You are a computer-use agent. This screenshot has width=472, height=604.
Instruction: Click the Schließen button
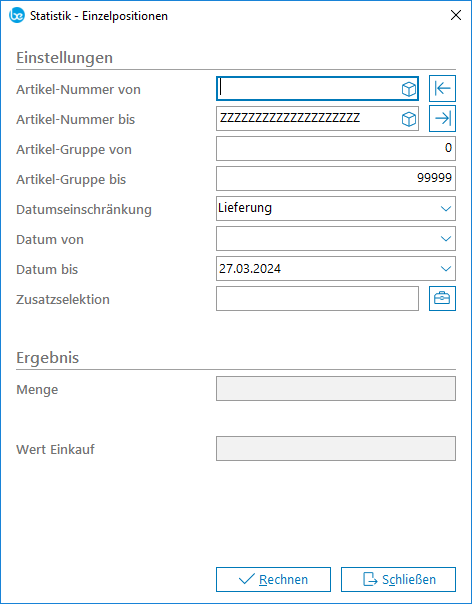(x=398, y=579)
